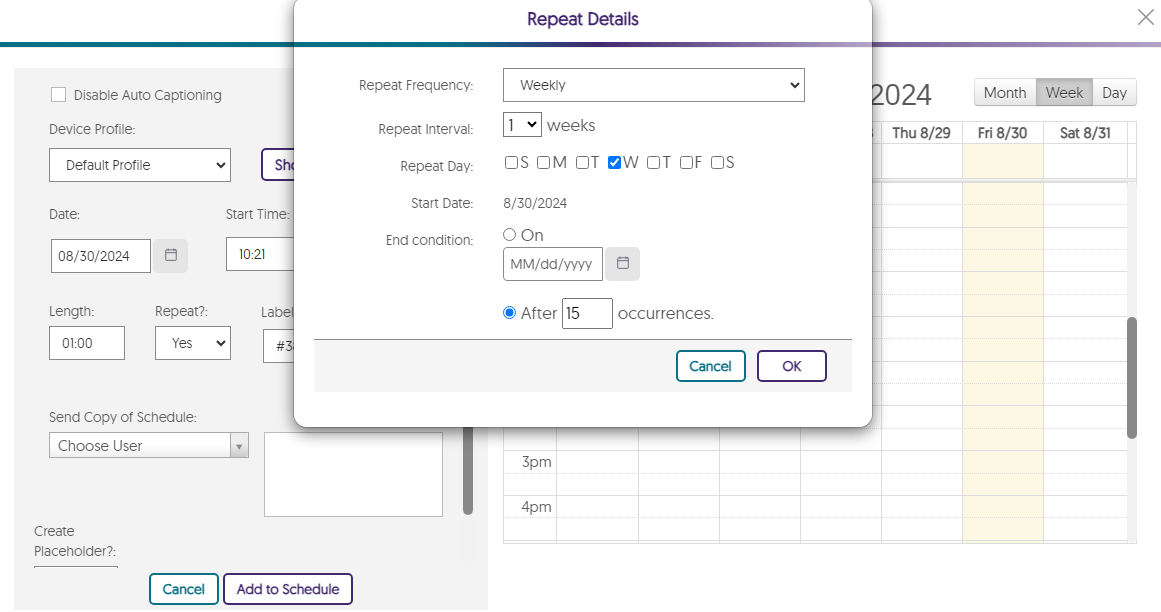Tick the Monday repeat day checkbox
The image size is (1161, 612).
tap(544, 163)
